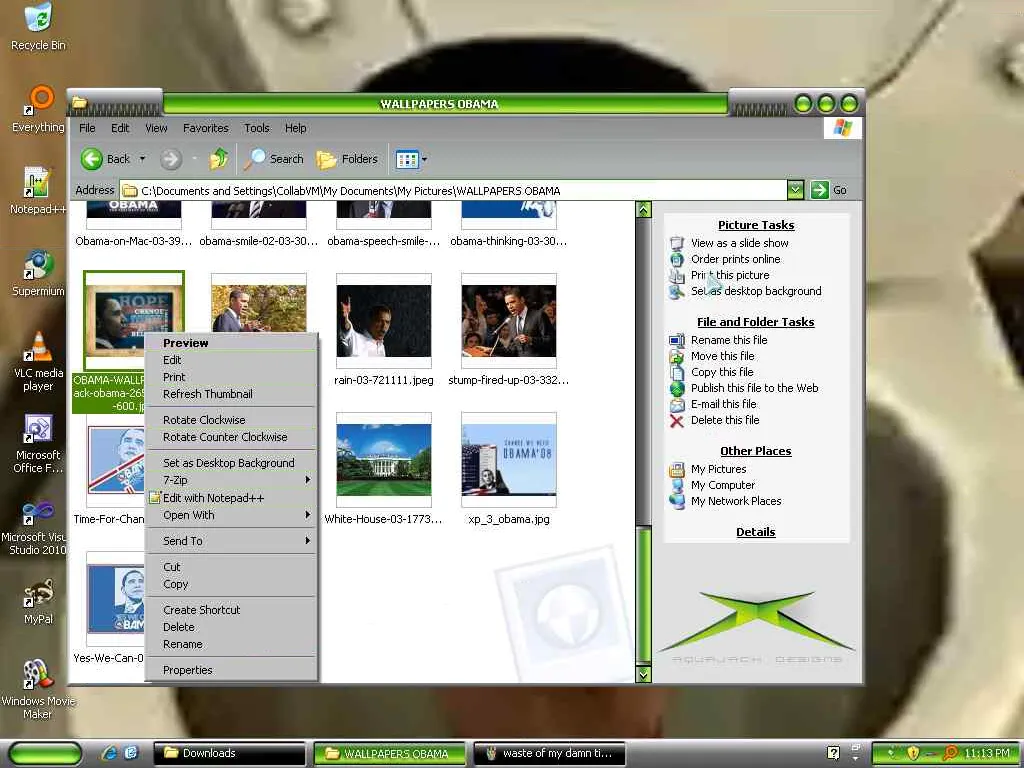Click the address path field
The width and height of the screenshot is (1024, 768).
pos(454,191)
